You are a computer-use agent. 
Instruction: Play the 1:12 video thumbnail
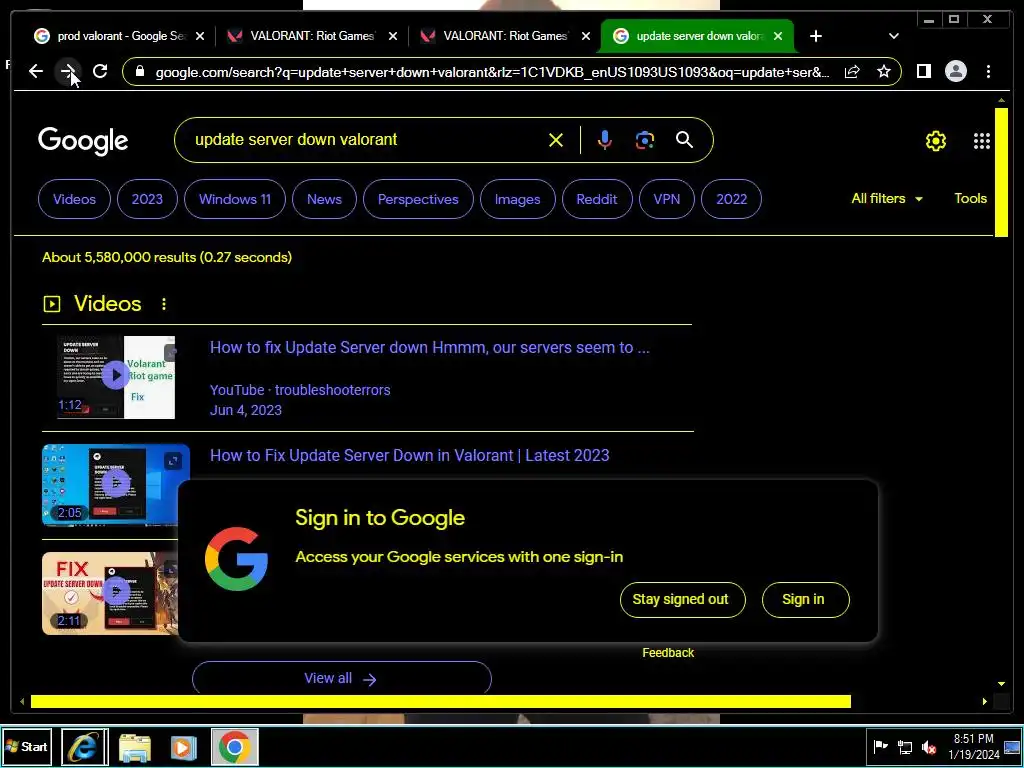click(x=116, y=377)
